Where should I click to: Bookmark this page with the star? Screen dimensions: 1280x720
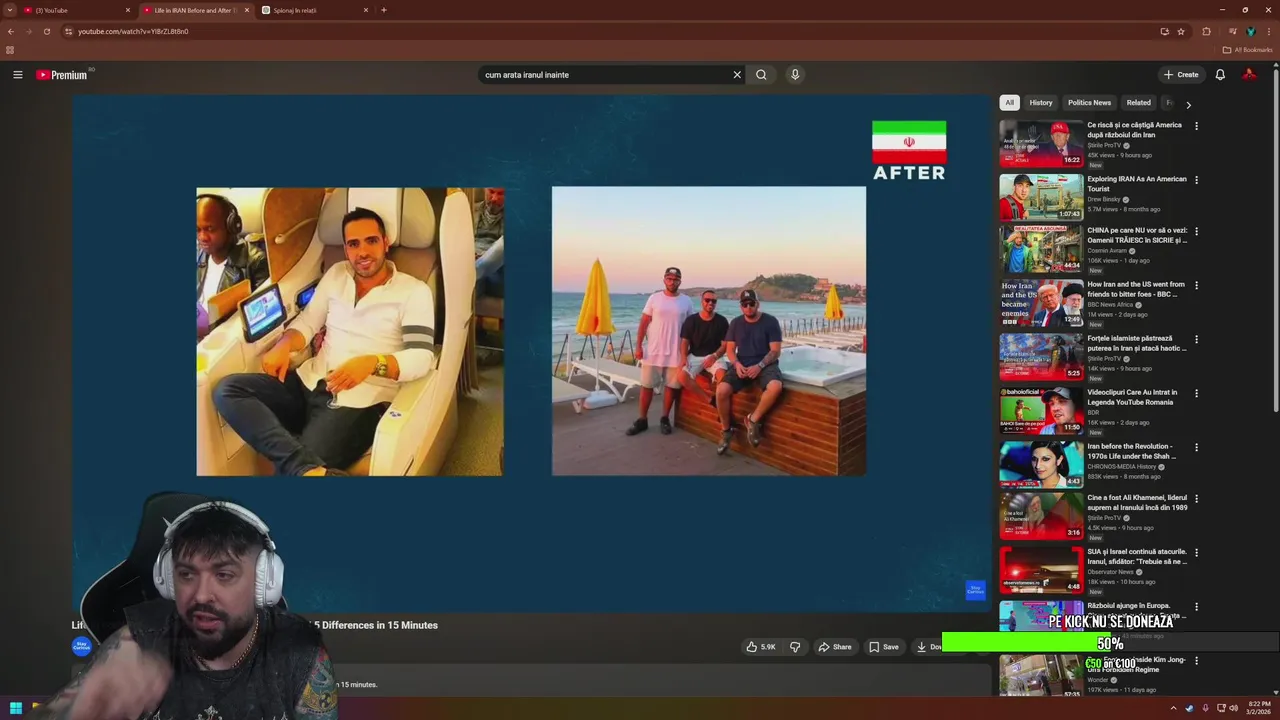(x=1181, y=31)
